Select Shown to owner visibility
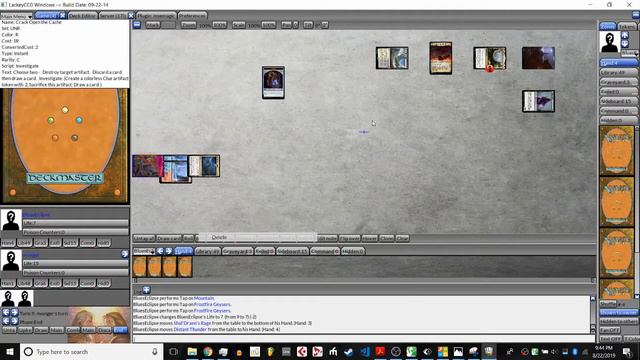Viewport: 640px width, 360px height. (x=618, y=312)
